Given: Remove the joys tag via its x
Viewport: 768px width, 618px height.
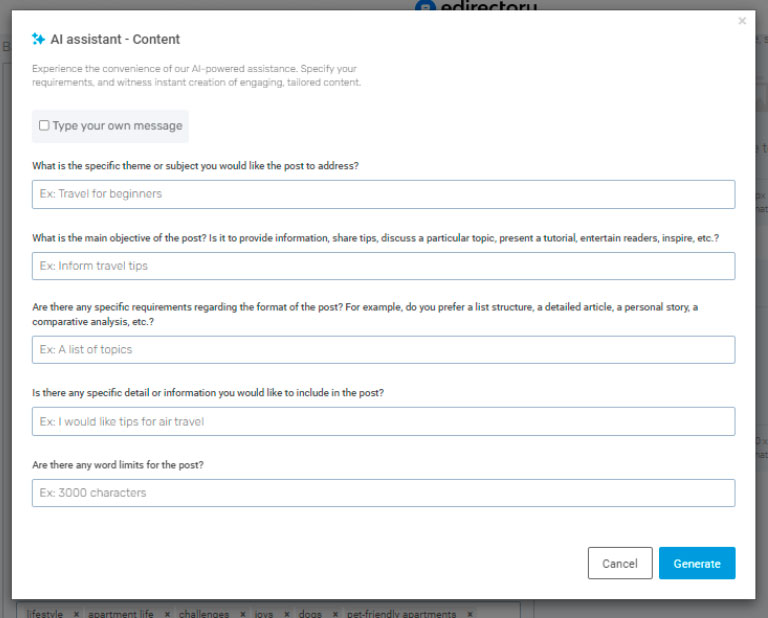Looking at the screenshot, I should tap(286, 613).
